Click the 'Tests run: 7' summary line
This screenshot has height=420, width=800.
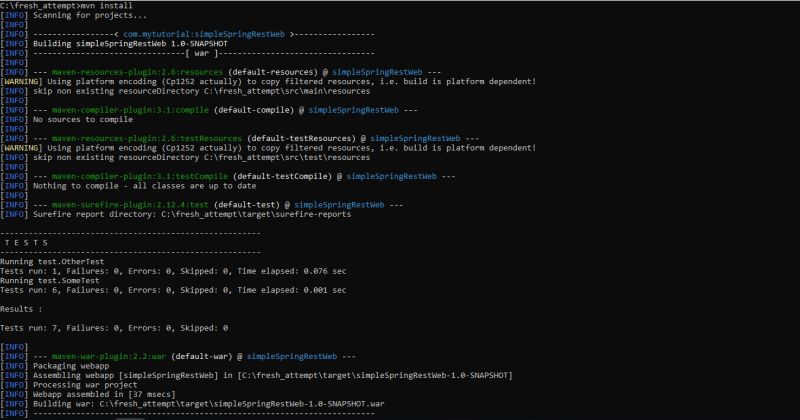pos(114,328)
